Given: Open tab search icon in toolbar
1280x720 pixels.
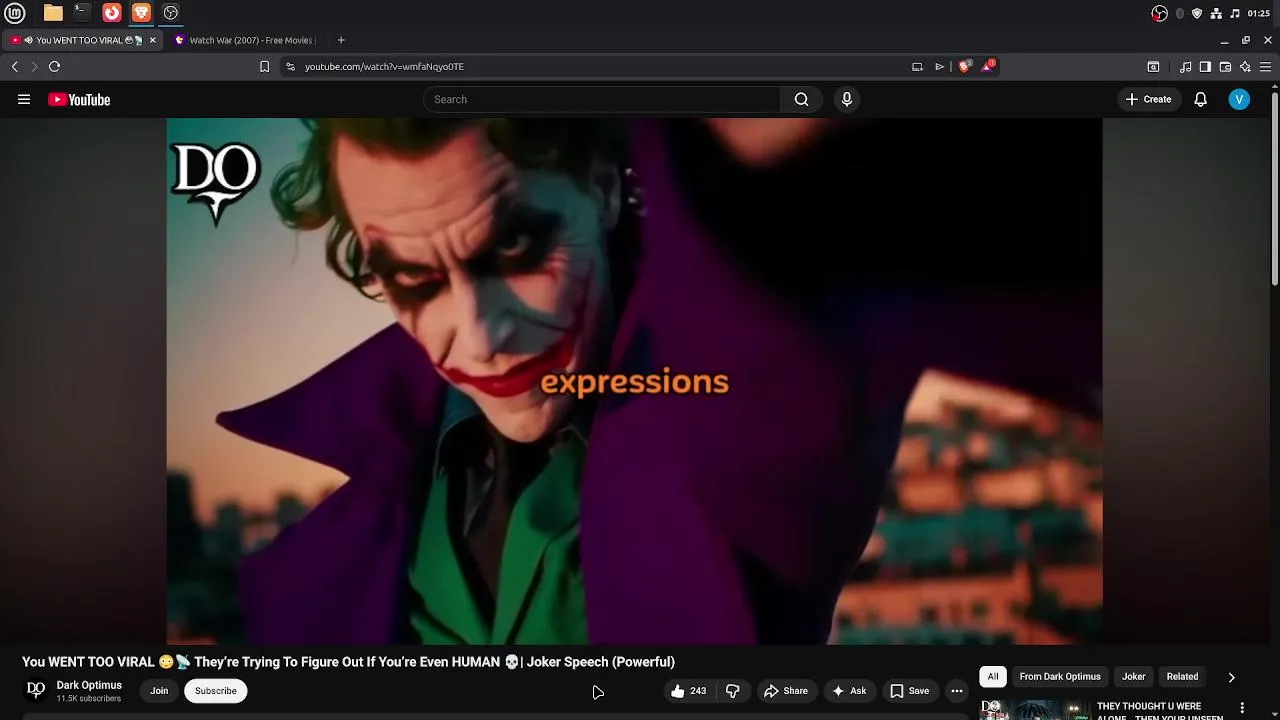Looking at the screenshot, I should coord(1153,66).
